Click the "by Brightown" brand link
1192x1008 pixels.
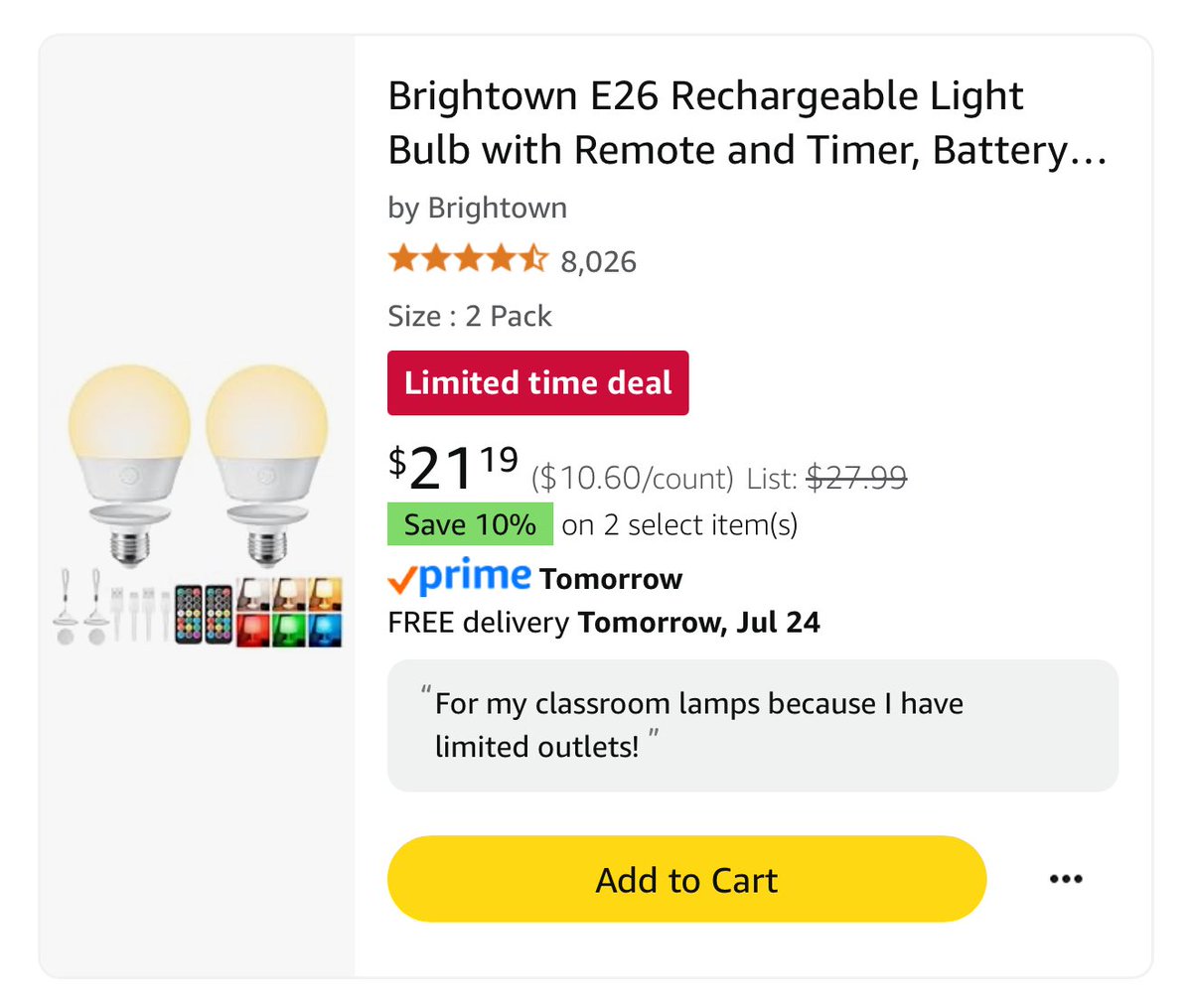click(x=478, y=208)
